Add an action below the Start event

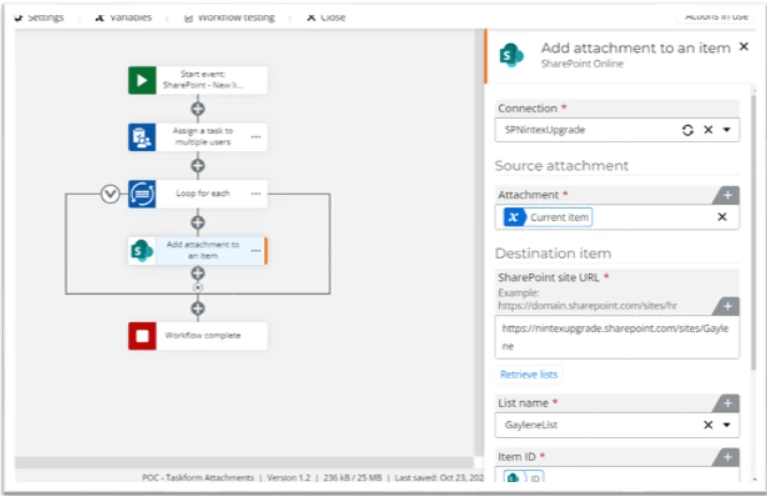198,109
